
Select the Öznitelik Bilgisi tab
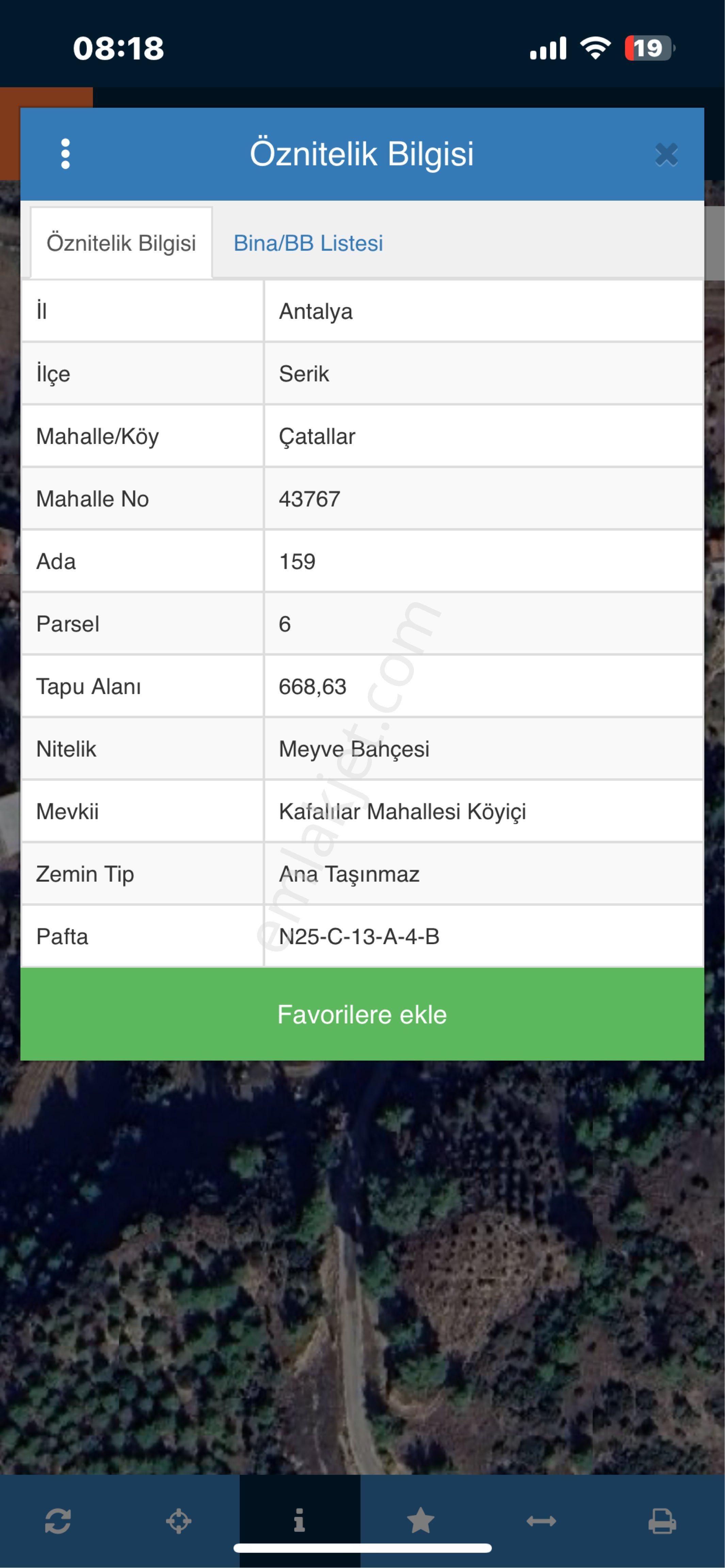[121, 243]
